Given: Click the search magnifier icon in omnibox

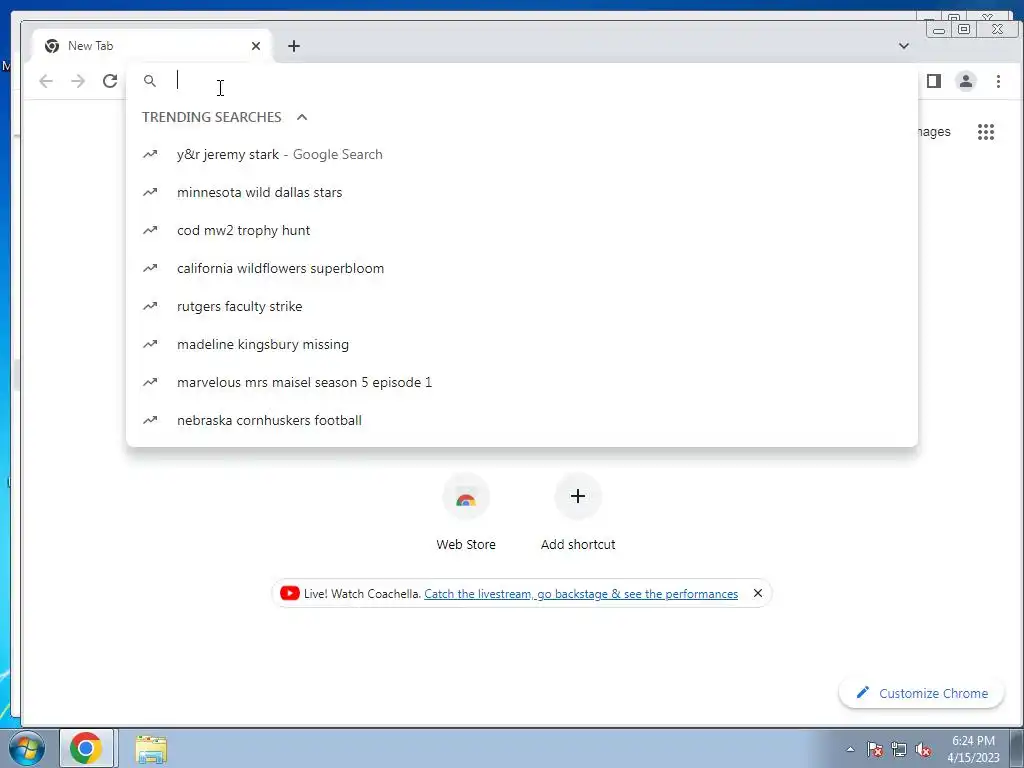Looking at the screenshot, I should click(x=150, y=81).
